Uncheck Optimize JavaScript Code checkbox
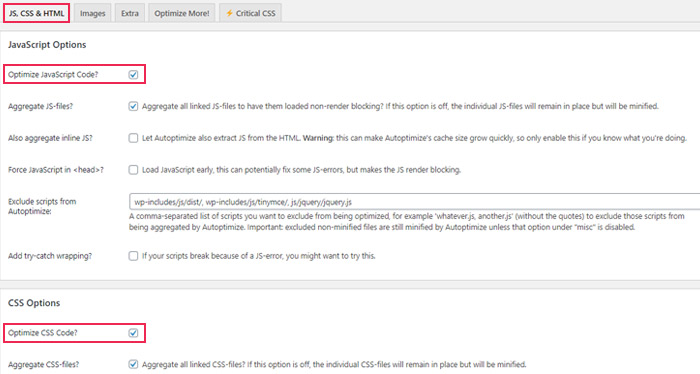Viewport: 700px width, 374px height. point(133,75)
